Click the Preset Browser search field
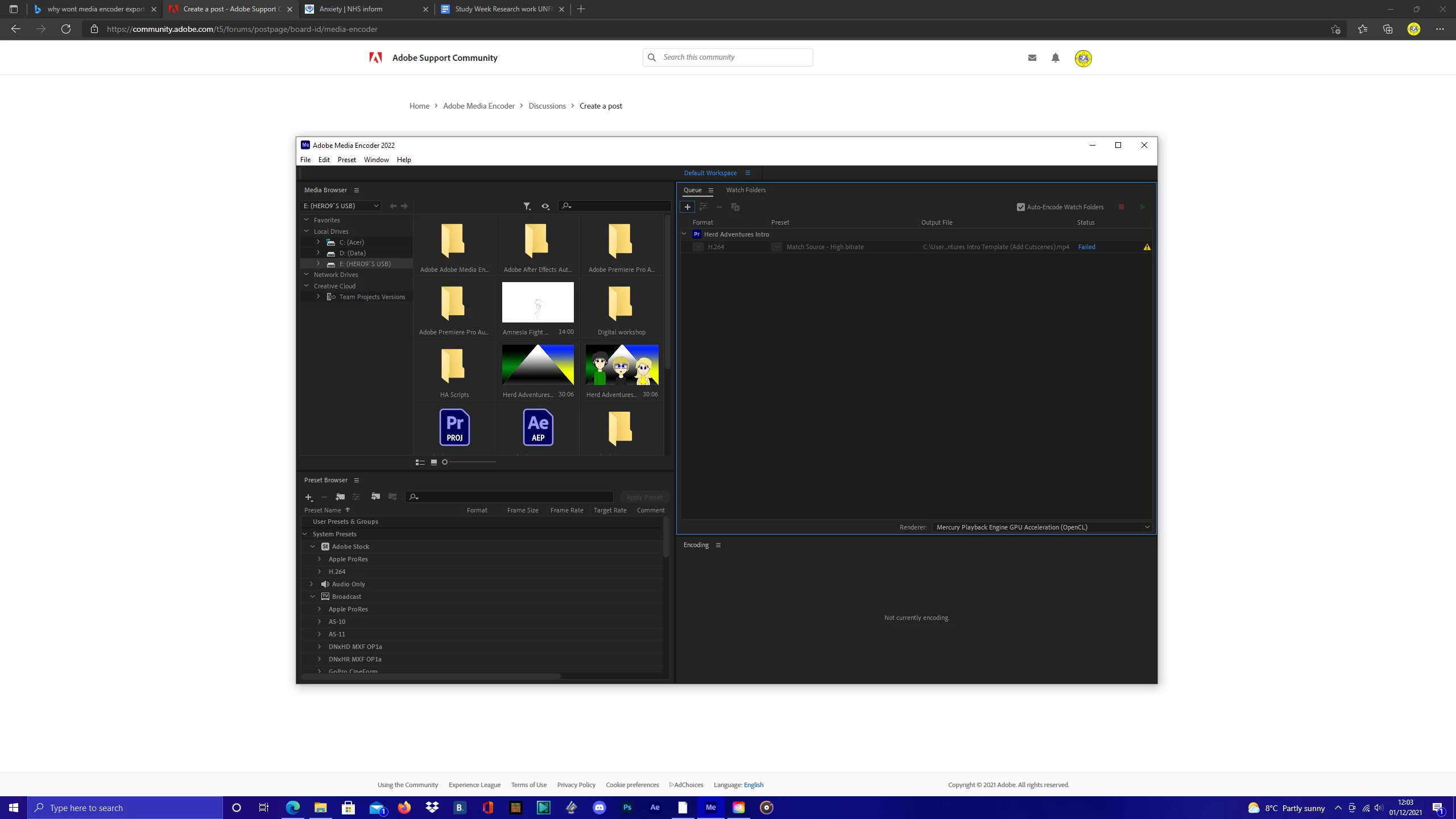Image resolution: width=1456 pixels, height=819 pixels. [x=512, y=497]
